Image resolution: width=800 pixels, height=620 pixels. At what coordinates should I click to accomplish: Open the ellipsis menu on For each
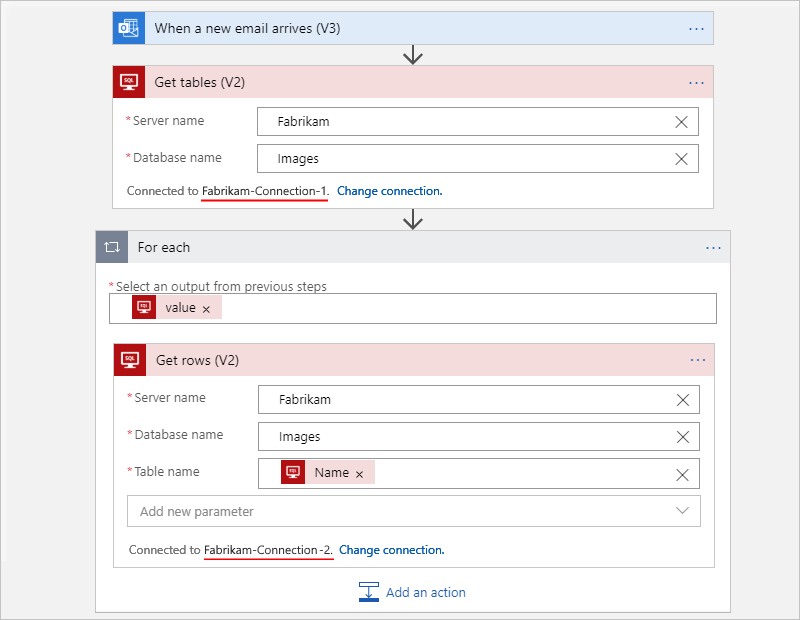coord(713,247)
